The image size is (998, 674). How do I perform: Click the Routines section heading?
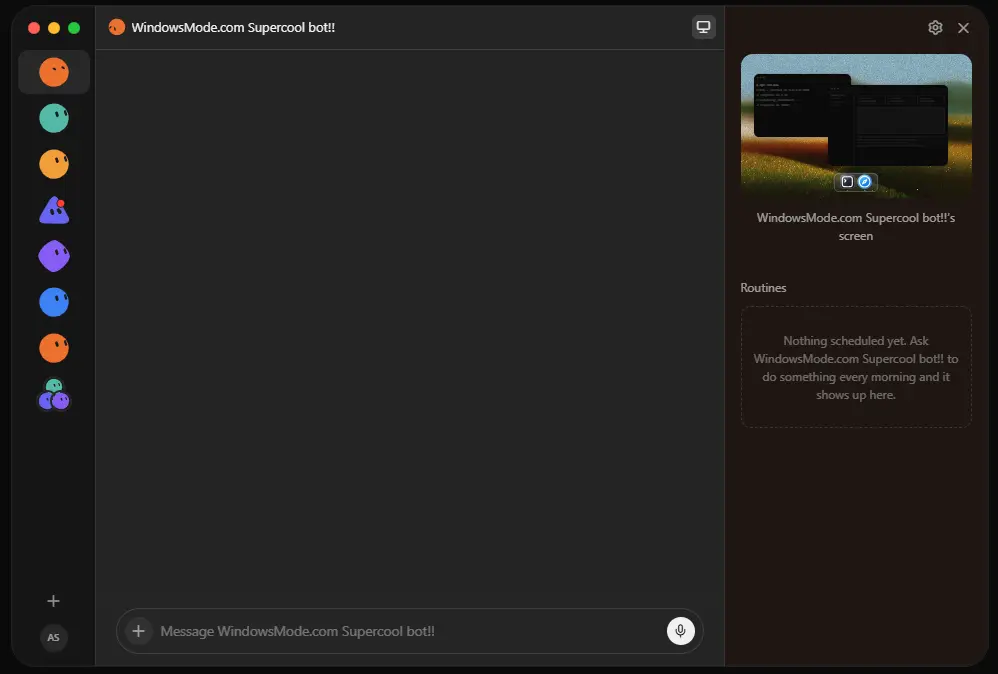tap(763, 288)
